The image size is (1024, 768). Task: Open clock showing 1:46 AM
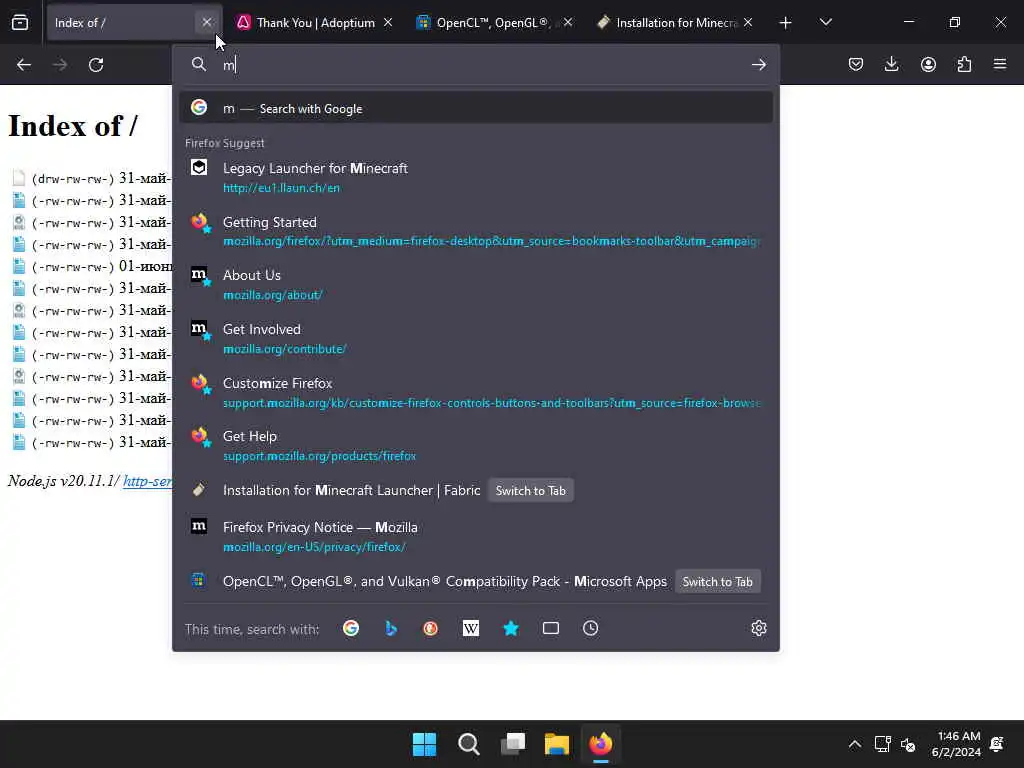click(955, 744)
